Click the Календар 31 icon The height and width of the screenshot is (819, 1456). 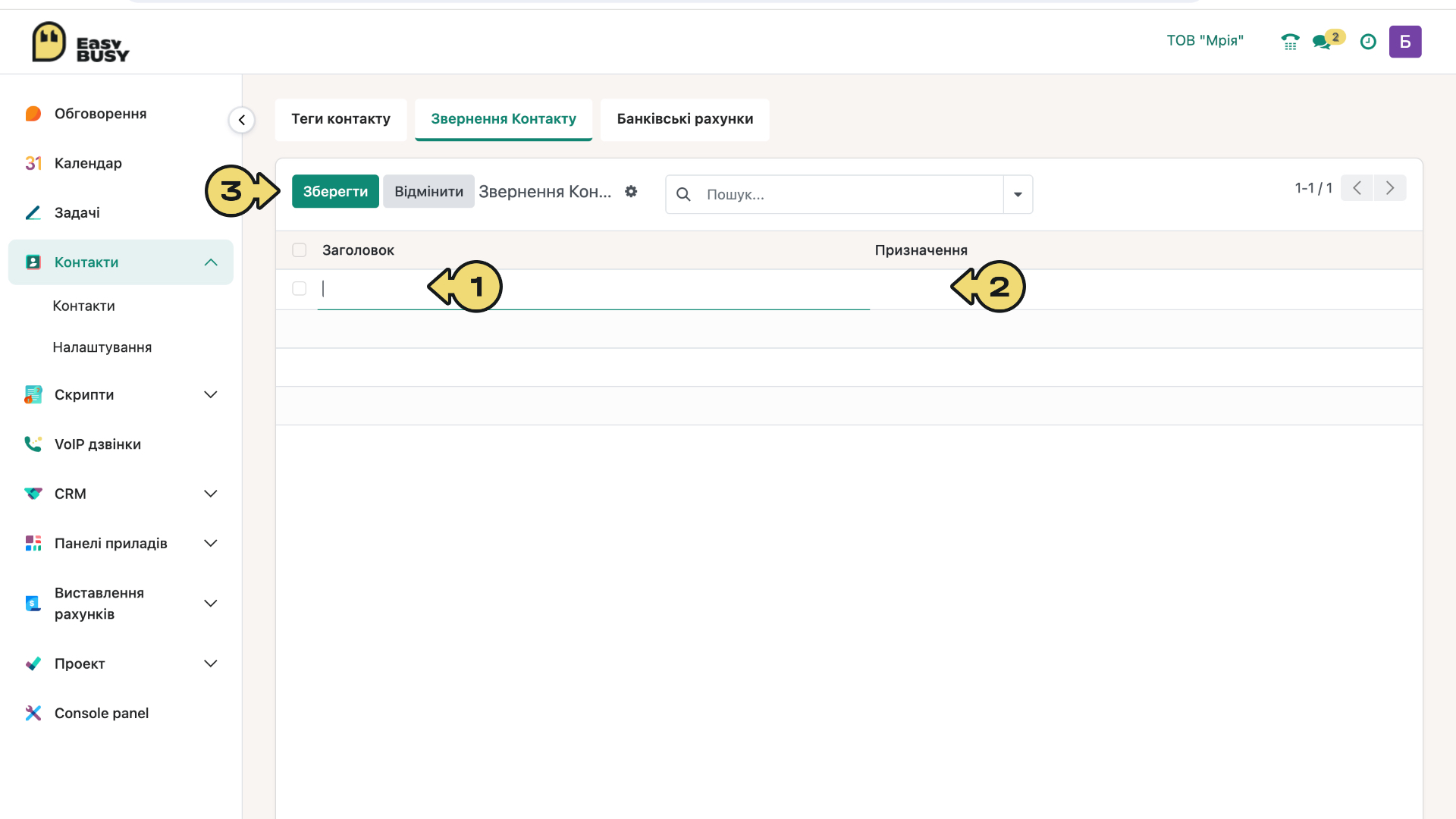(33, 163)
